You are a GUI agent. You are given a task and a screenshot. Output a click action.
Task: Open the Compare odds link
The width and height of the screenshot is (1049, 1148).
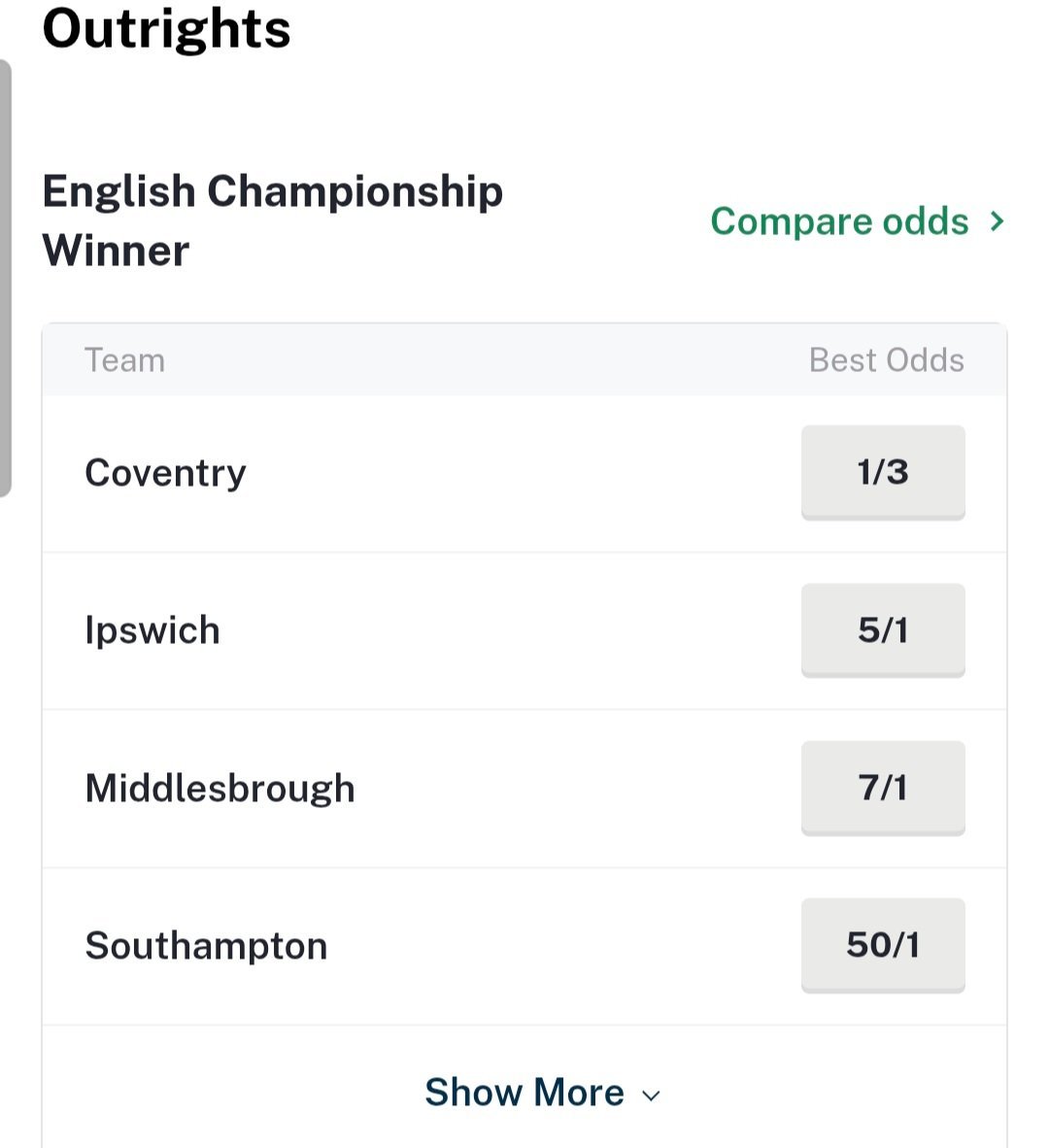[839, 221]
